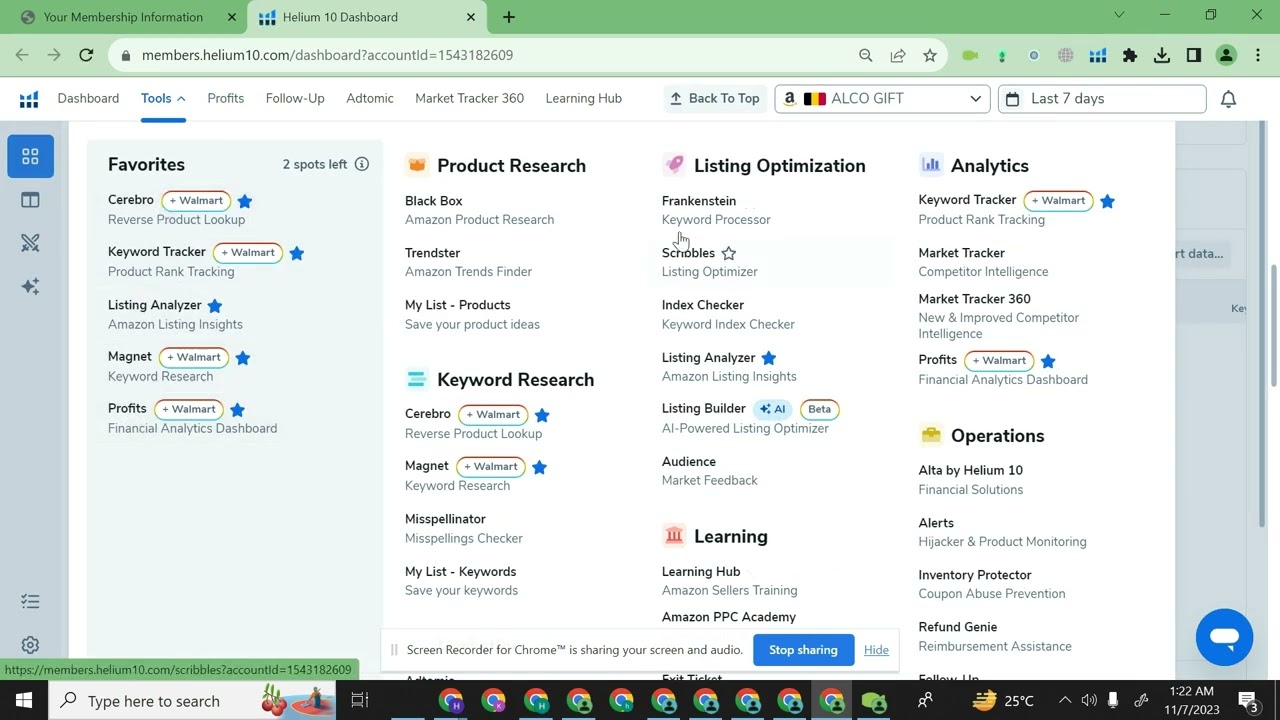This screenshot has width=1280, height=720.
Task: Open the dashboard grid icon in sidebar
Action: tap(30, 156)
